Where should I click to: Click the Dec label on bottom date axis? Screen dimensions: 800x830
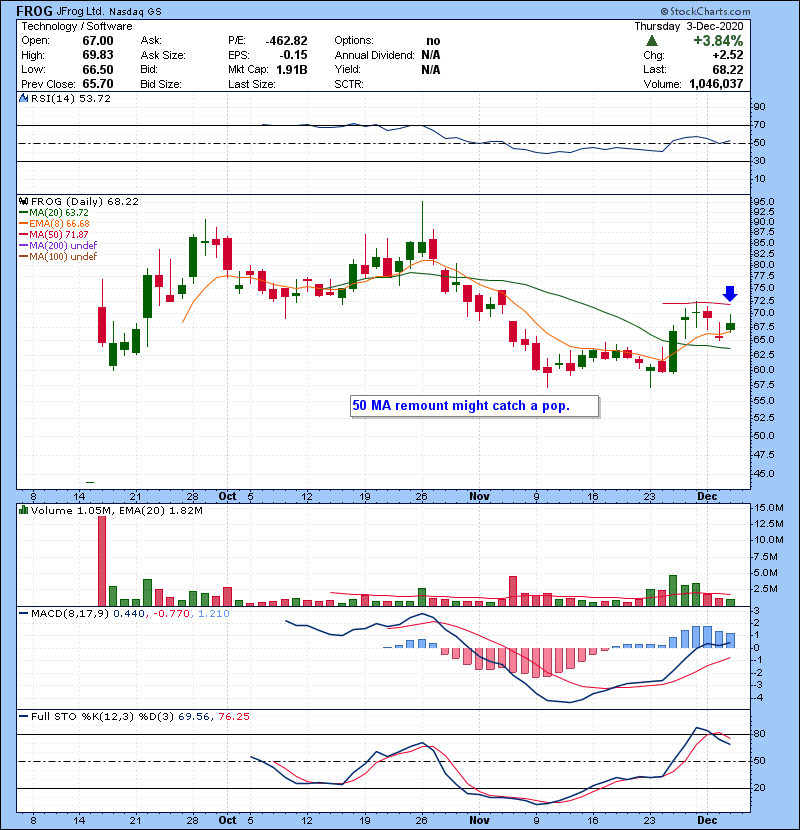tap(707, 820)
